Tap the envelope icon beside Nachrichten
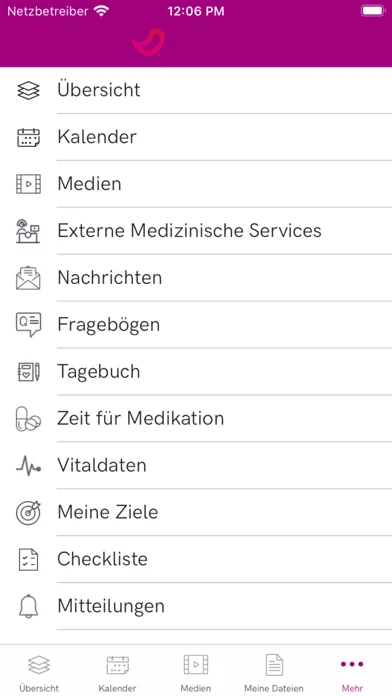Screen dimensions: 392x696 [28, 278]
